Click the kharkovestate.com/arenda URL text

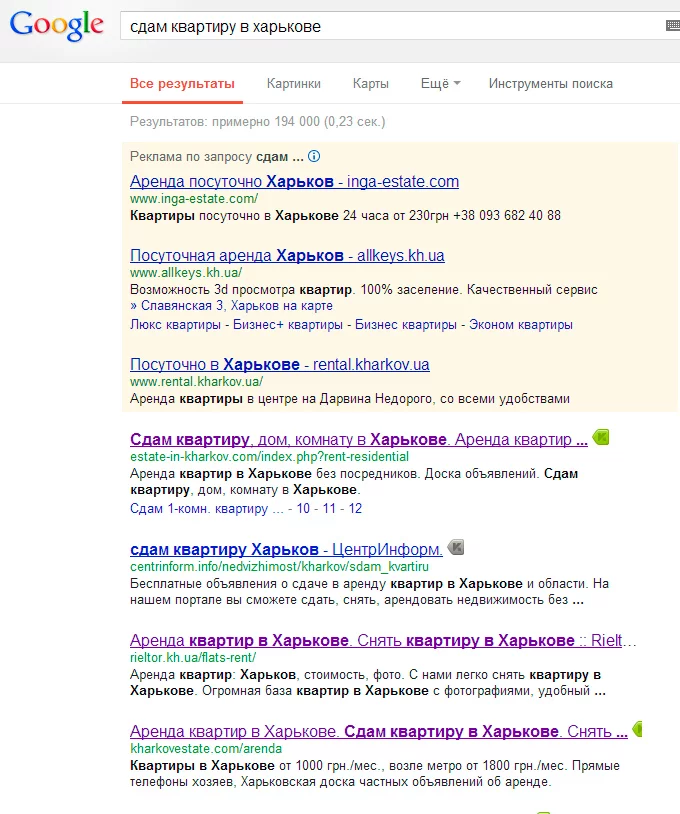tap(206, 749)
